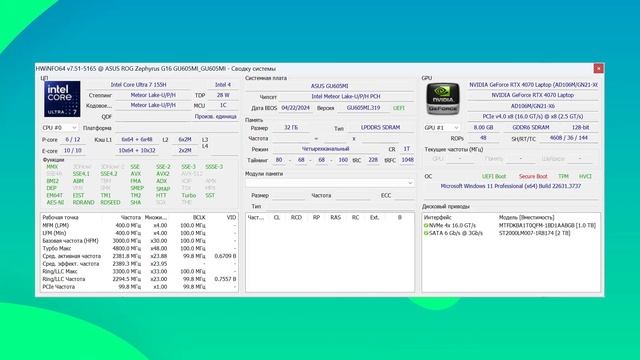Image resolution: width=640 pixels, height=360 pixels.
Task: Select the ST2000LM007 SATA drive row
Action: pyautogui.click(x=511, y=233)
